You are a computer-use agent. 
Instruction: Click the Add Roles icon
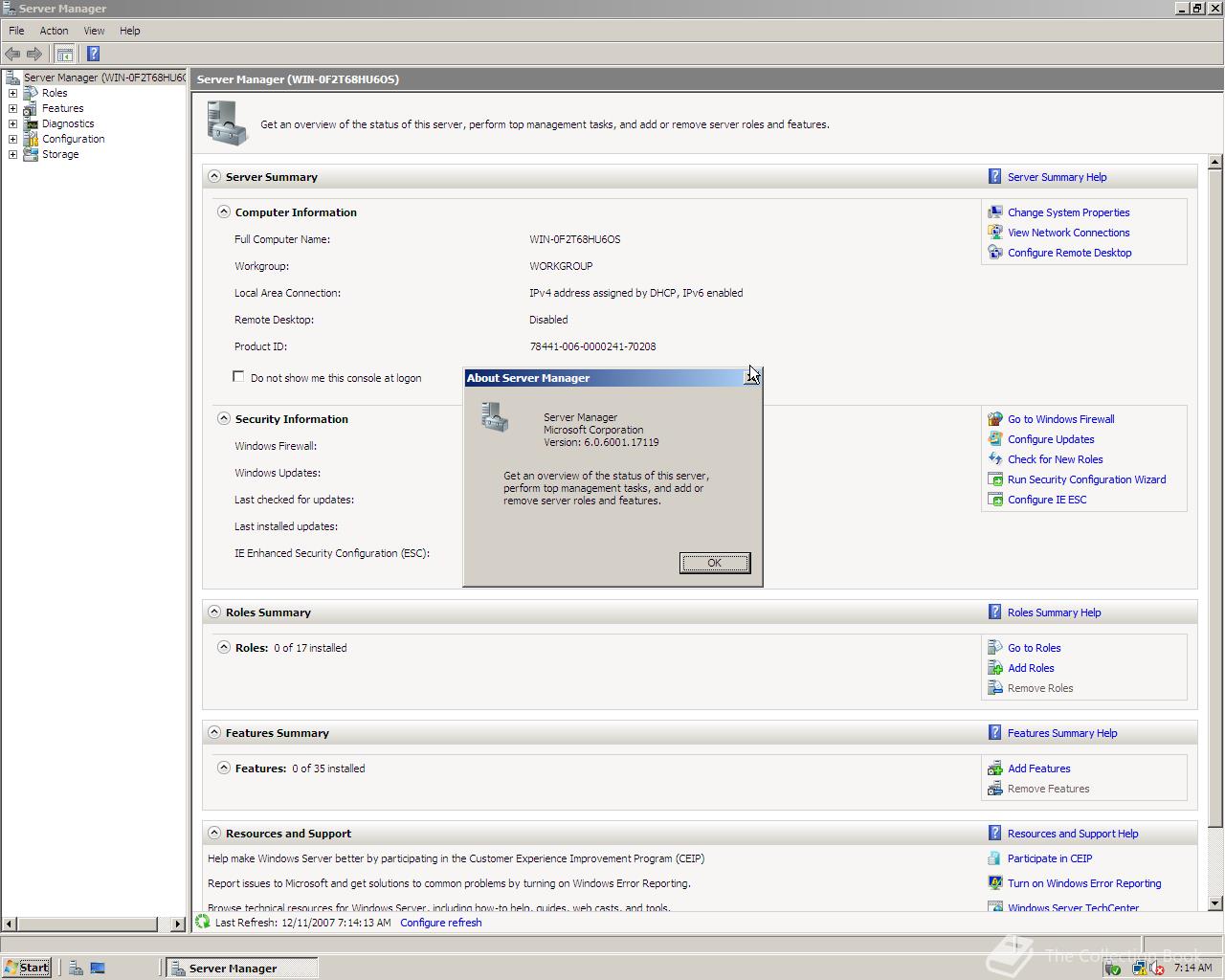995,668
